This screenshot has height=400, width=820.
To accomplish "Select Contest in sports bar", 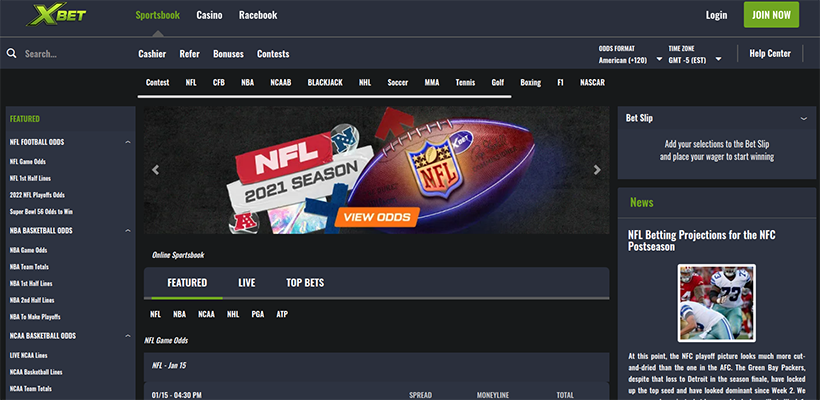I will [157, 83].
